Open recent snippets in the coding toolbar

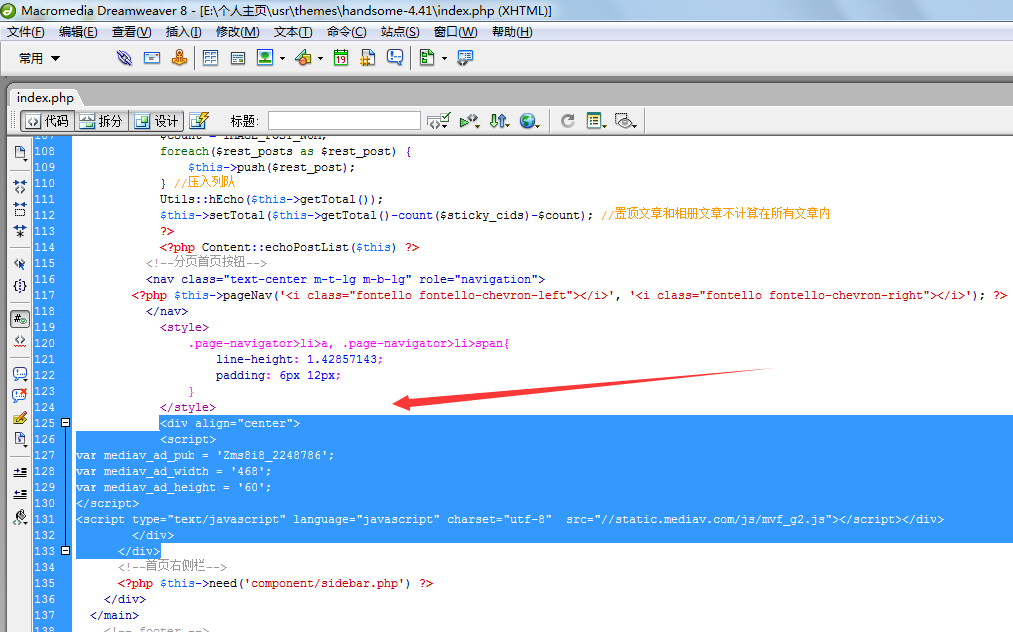20,439
